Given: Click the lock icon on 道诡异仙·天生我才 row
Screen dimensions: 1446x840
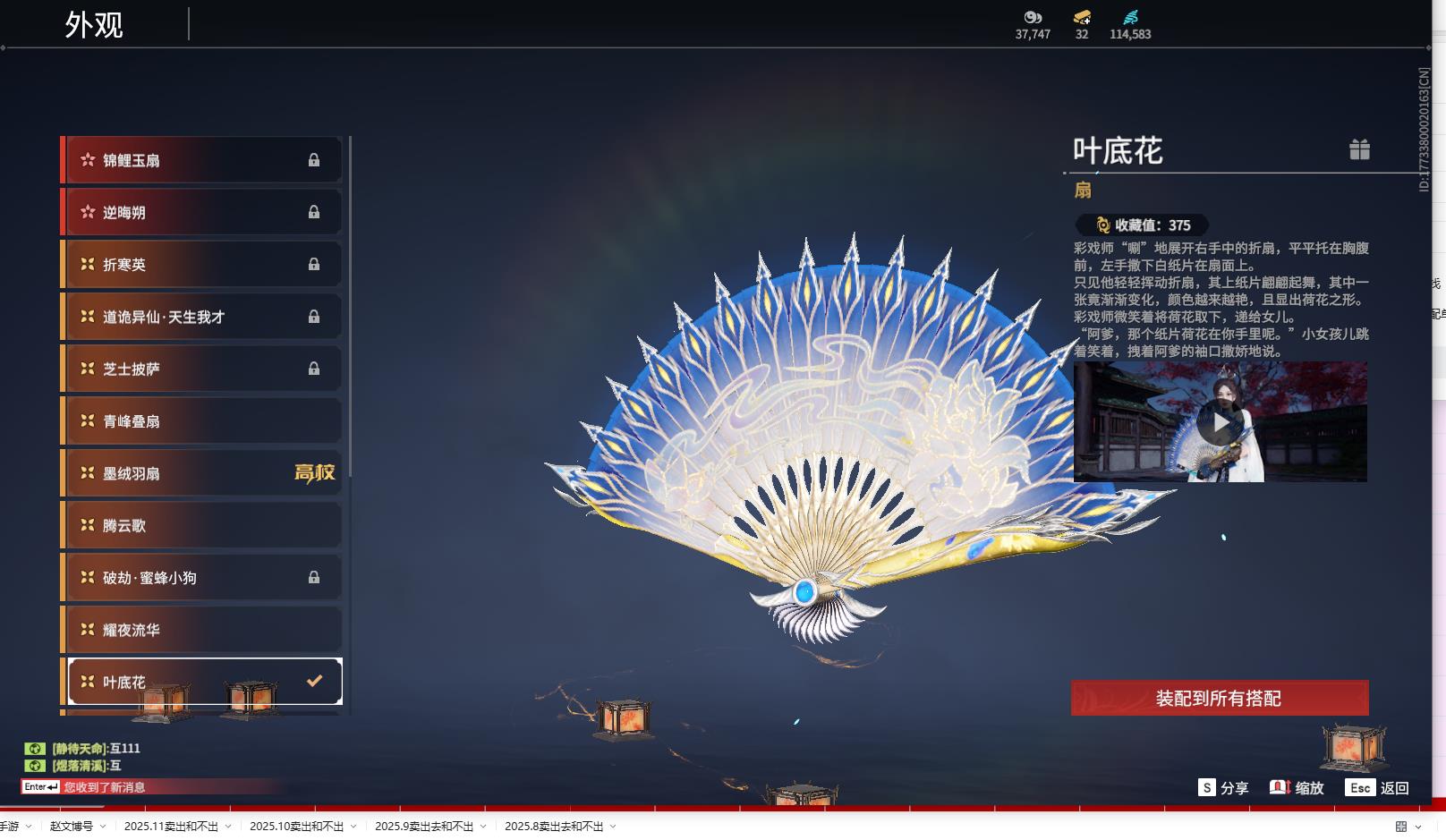Looking at the screenshot, I should point(314,316).
